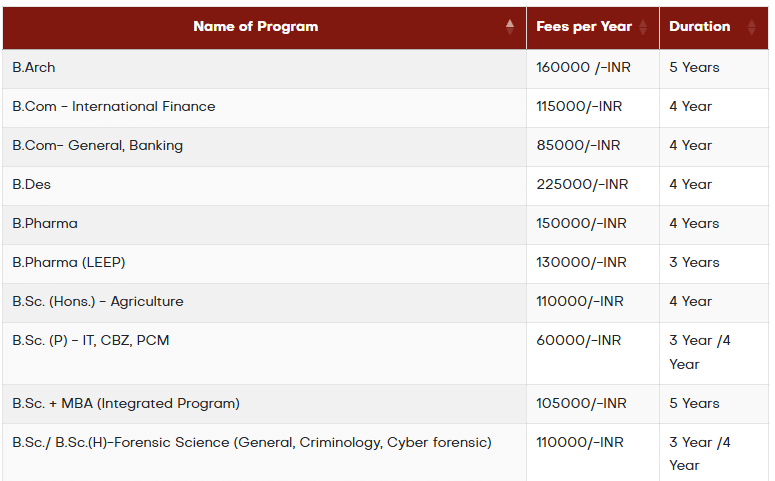Click sort arrows in Fees per Year header

coord(643,27)
